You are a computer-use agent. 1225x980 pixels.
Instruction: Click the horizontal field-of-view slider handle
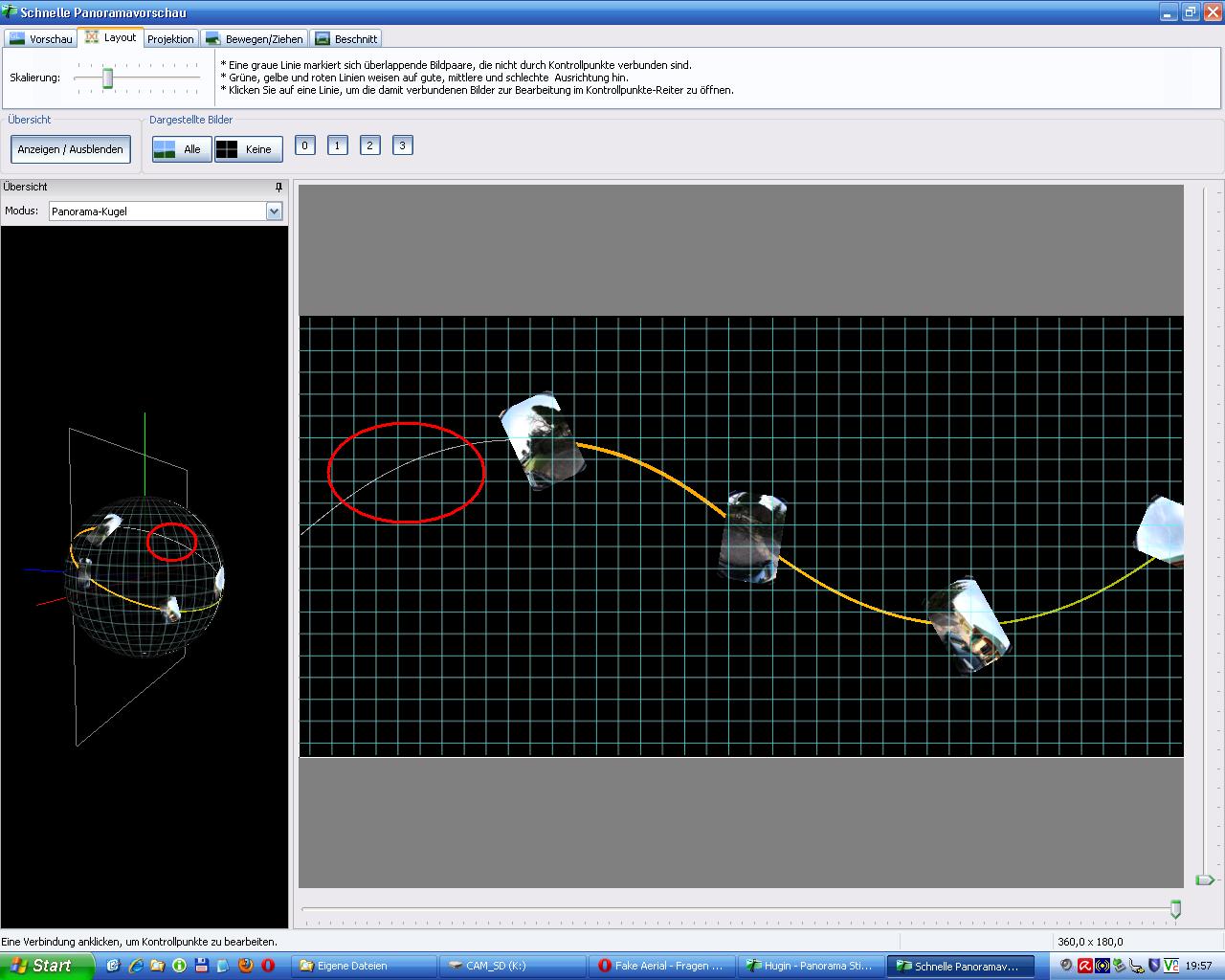click(1175, 909)
